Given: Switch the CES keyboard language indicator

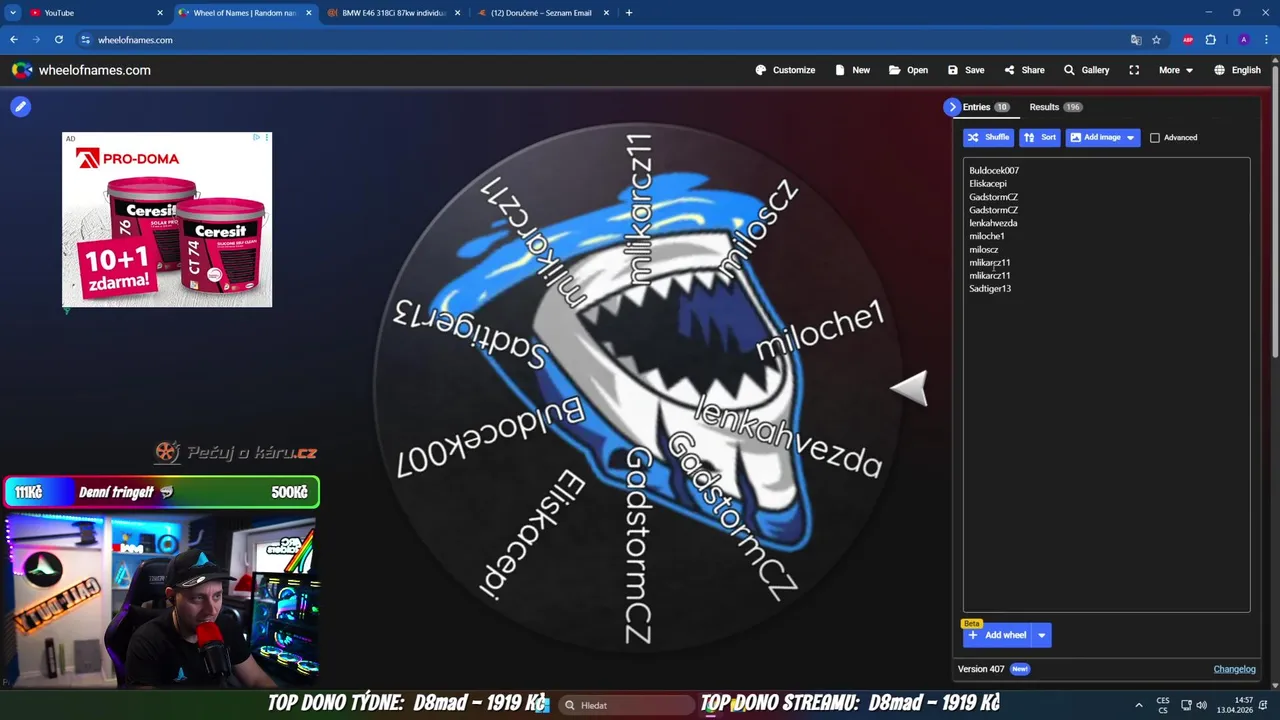Looking at the screenshot, I should click(1163, 705).
